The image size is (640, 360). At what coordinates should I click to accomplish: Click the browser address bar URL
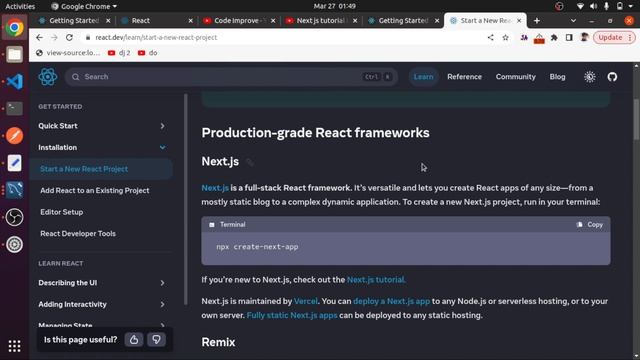click(156, 38)
